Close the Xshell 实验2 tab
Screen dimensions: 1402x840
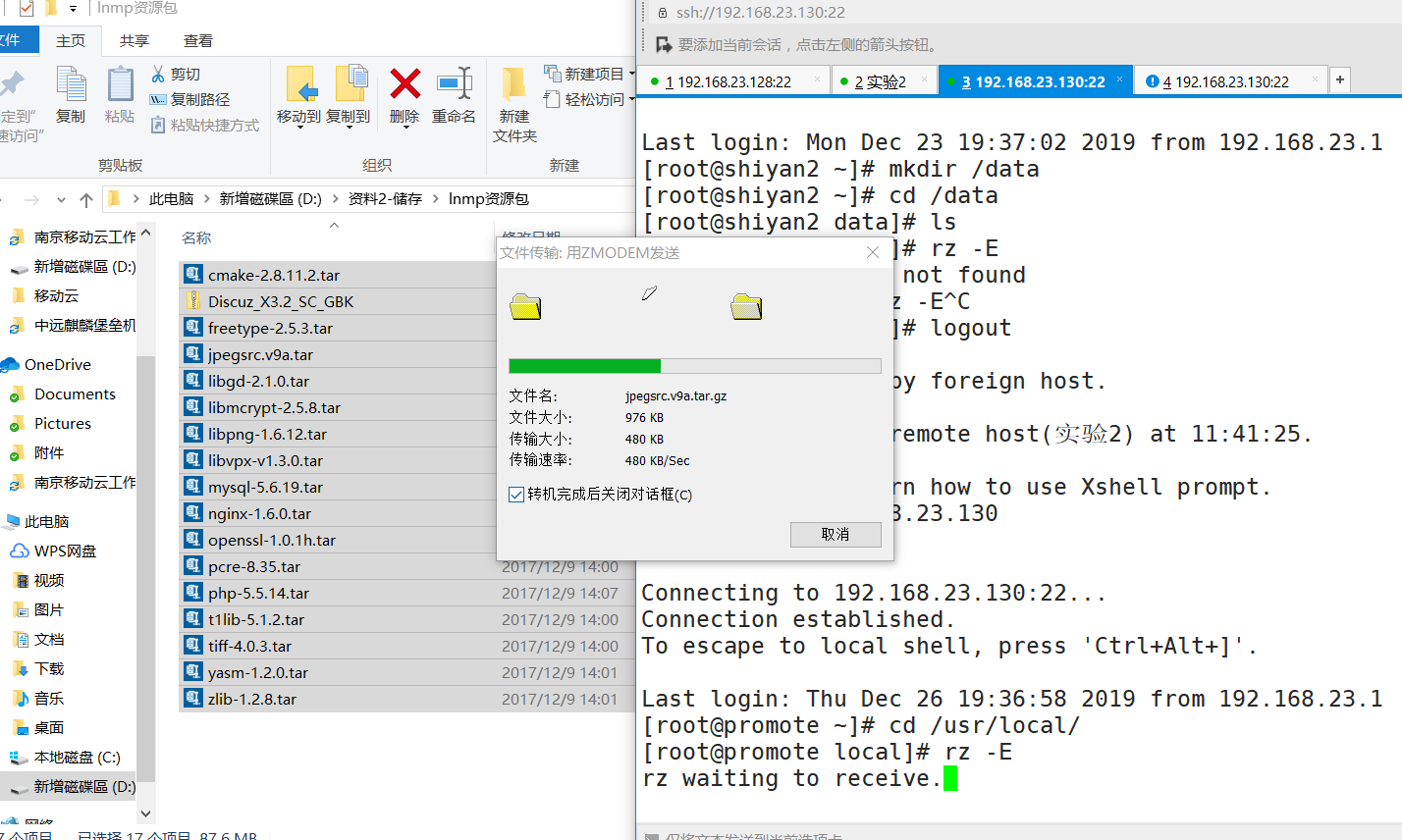coord(924,80)
